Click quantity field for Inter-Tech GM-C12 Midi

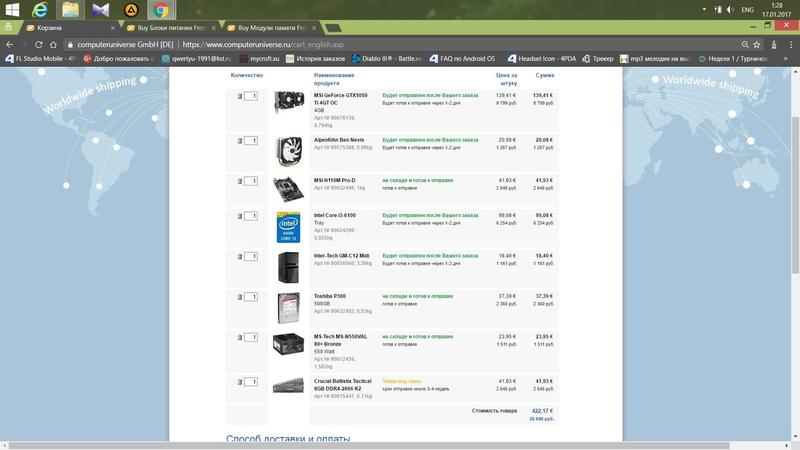coord(250,257)
